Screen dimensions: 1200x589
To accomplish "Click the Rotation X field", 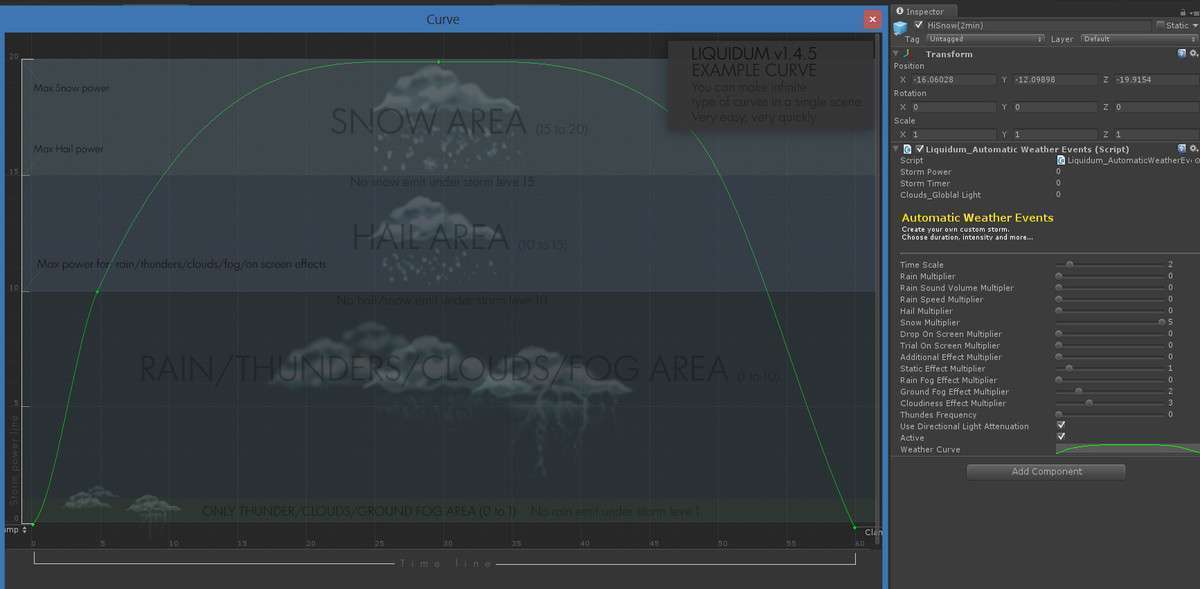I will pyautogui.click(x=955, y=107).
